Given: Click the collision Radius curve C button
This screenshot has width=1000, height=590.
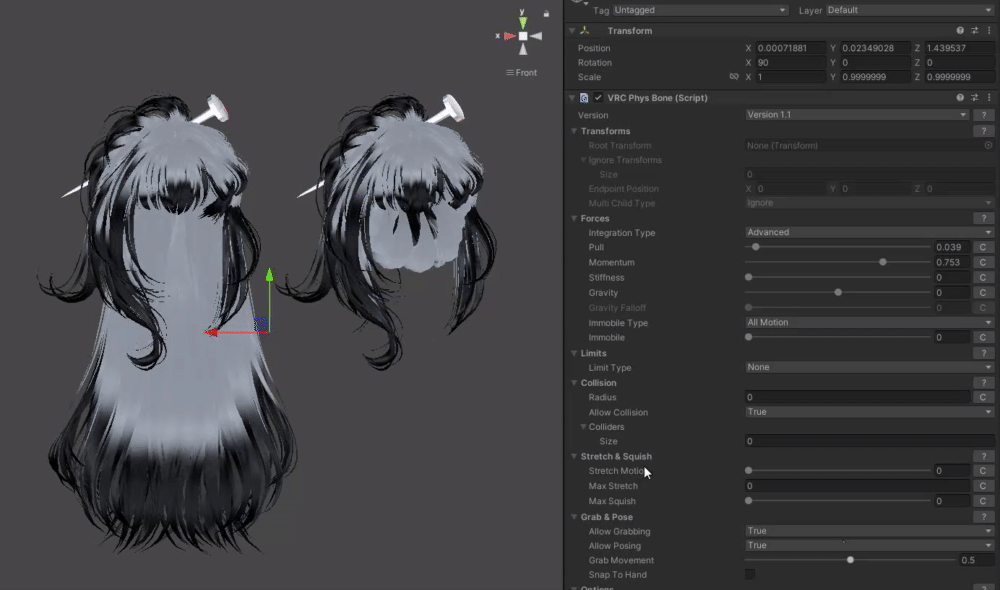Looking at the screenshot, I should pyautogui.click(x=983, y=397).
